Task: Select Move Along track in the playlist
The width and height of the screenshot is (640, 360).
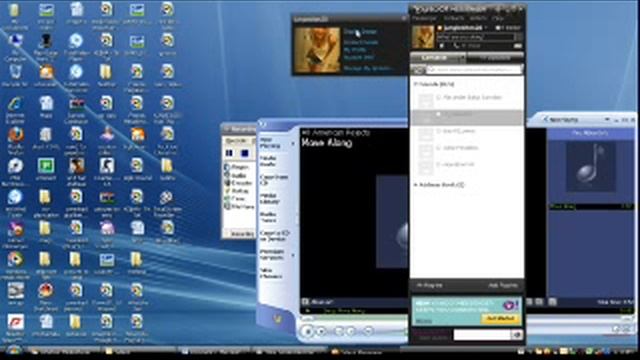Action: [x=591, y=207]
